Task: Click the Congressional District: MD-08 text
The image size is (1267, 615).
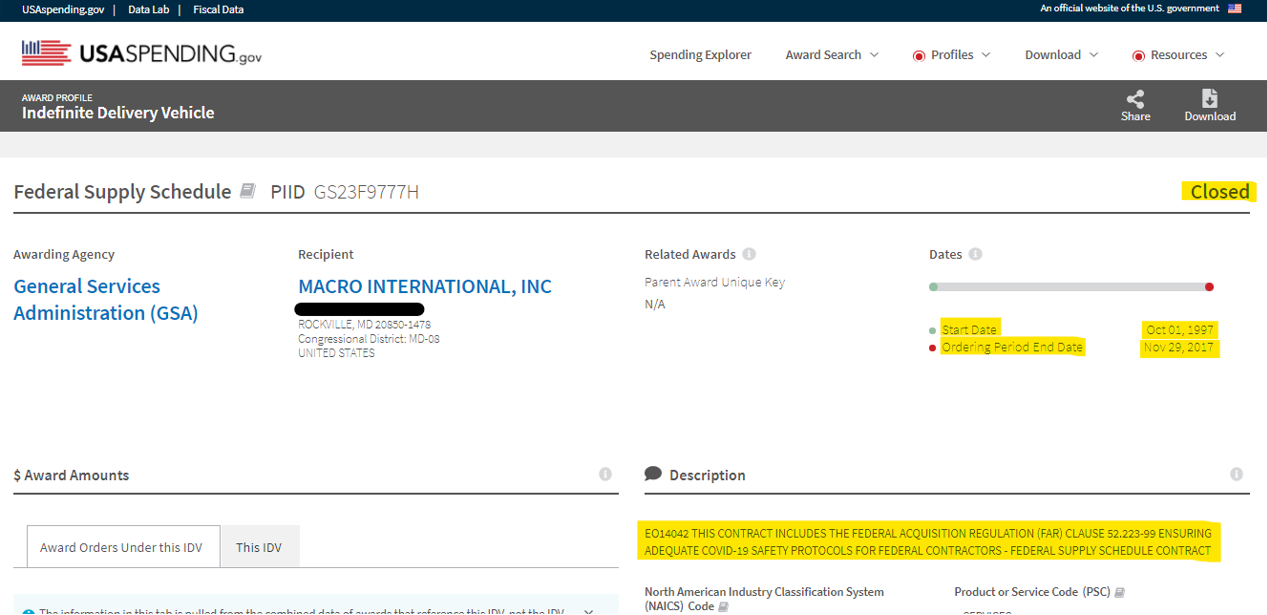Action: (369, 339)
